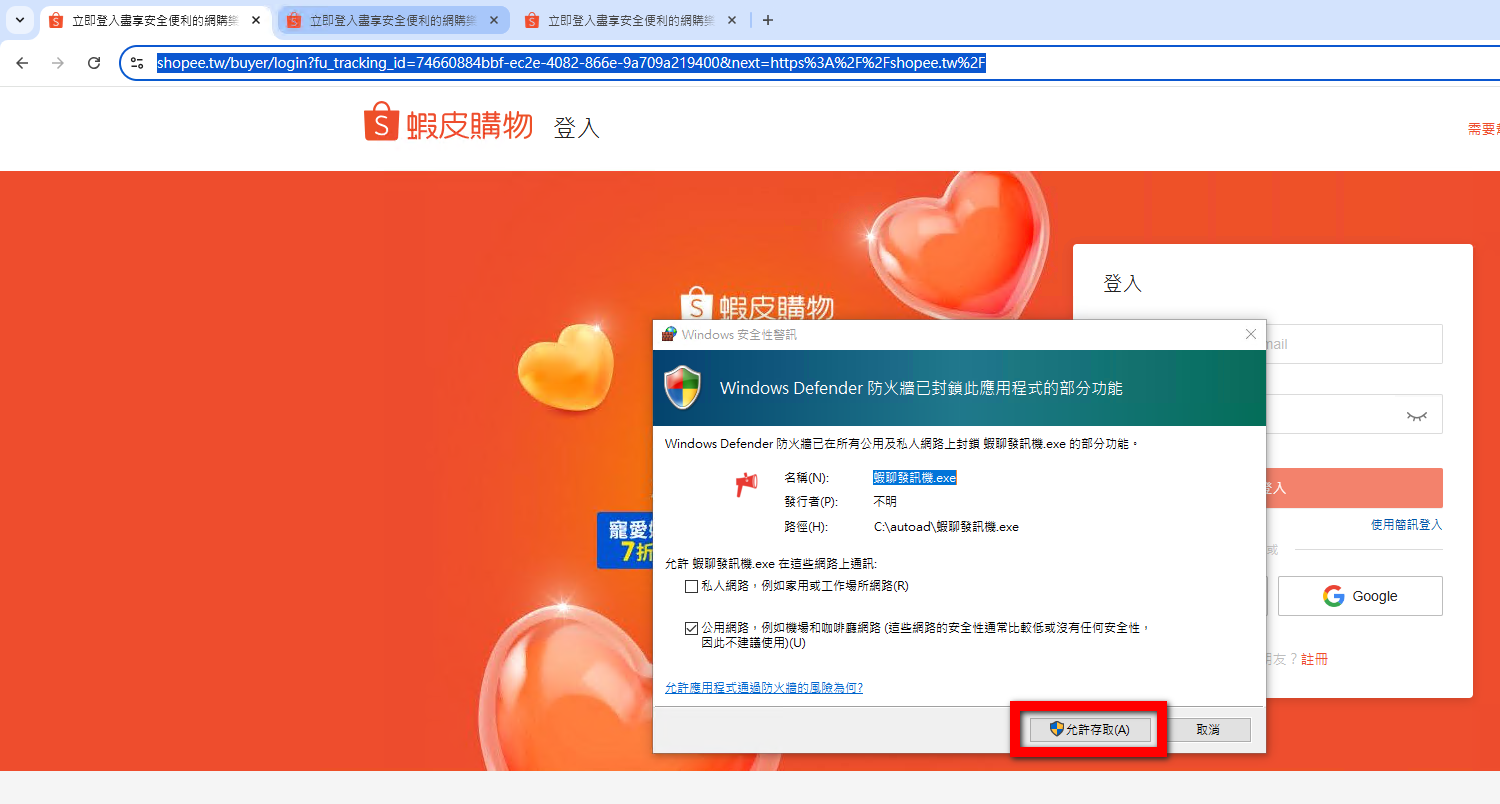Image resolution: width=1500 pixels, height=804 pixels.
Task: Click the 需要幫助 help link at top right
Action: click(1484, 129)
